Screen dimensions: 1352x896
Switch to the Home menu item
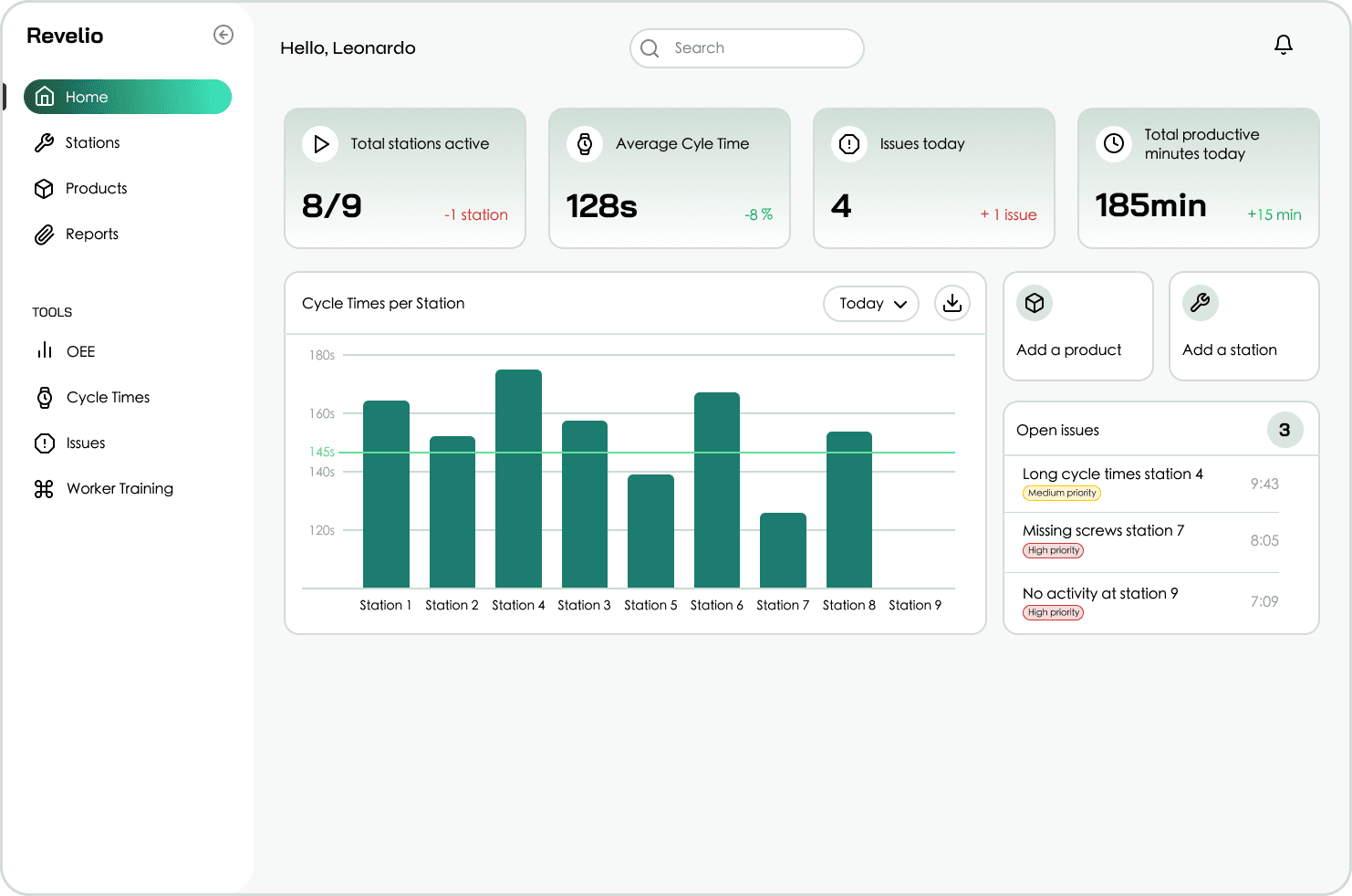[x=87, y=96]
